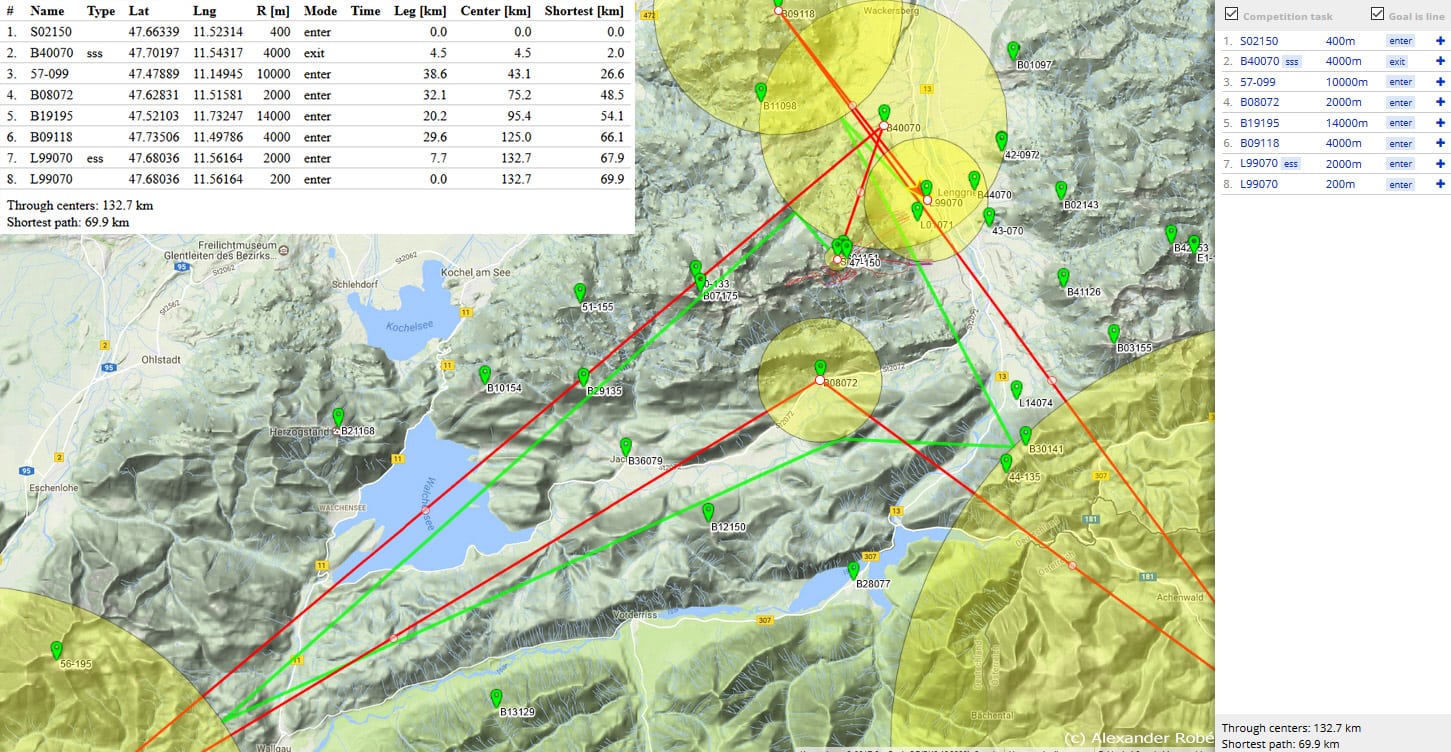Select the B01097 map marker pin
Screen dimensions: 1451x752
coord(1014,51)
